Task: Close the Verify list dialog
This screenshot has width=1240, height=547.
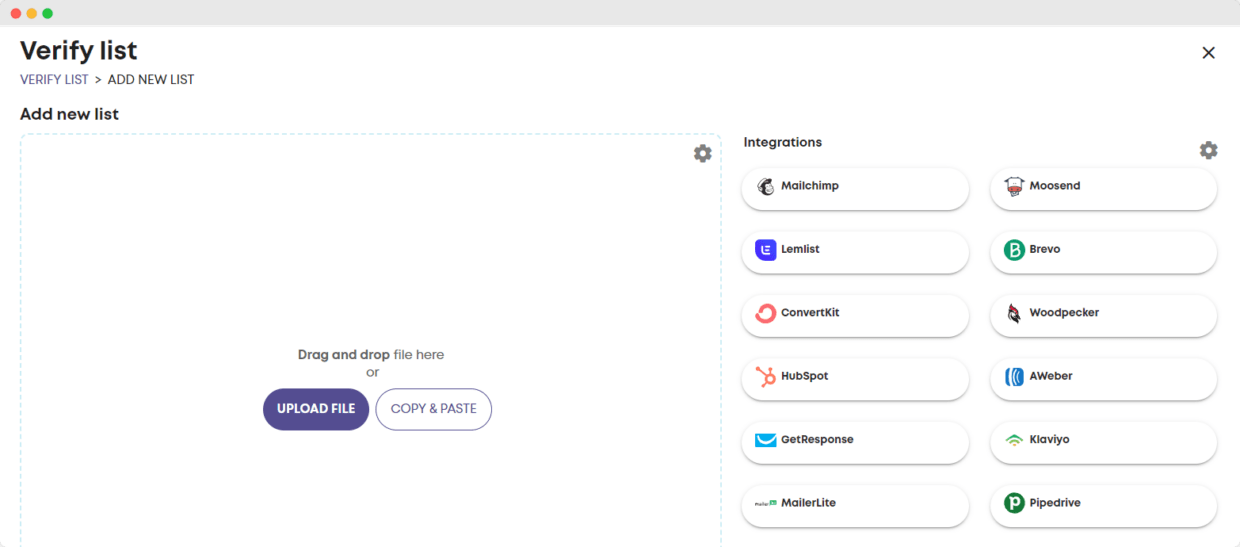Action: tap(1208, 53)
